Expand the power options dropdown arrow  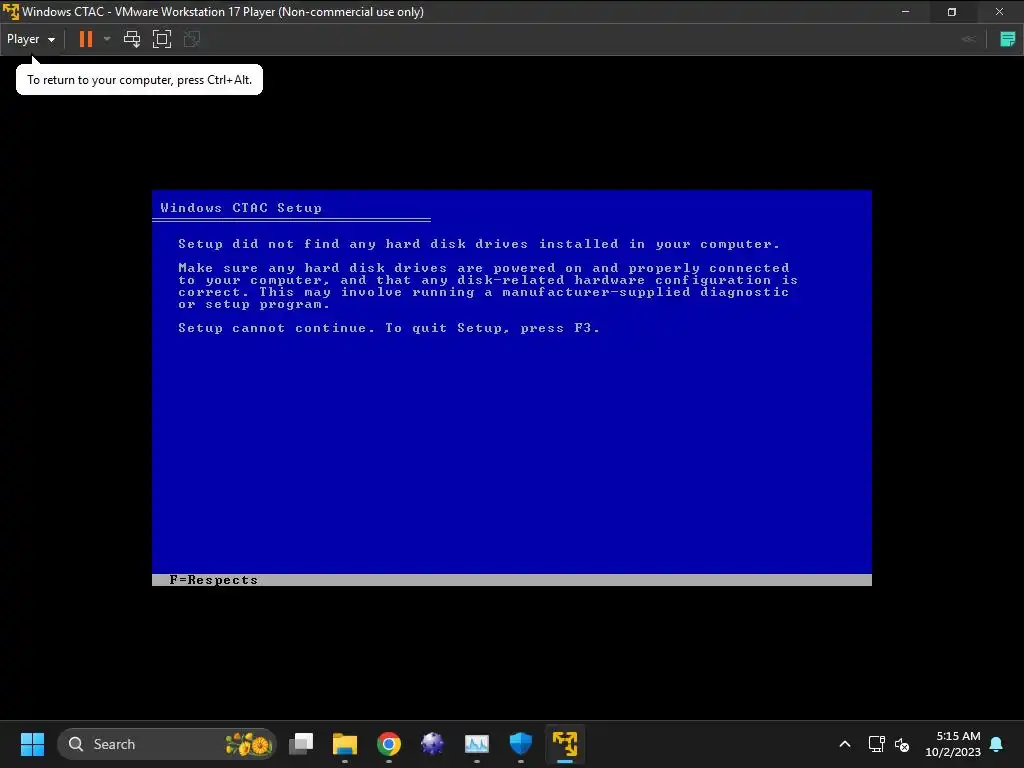click(107, 39)
